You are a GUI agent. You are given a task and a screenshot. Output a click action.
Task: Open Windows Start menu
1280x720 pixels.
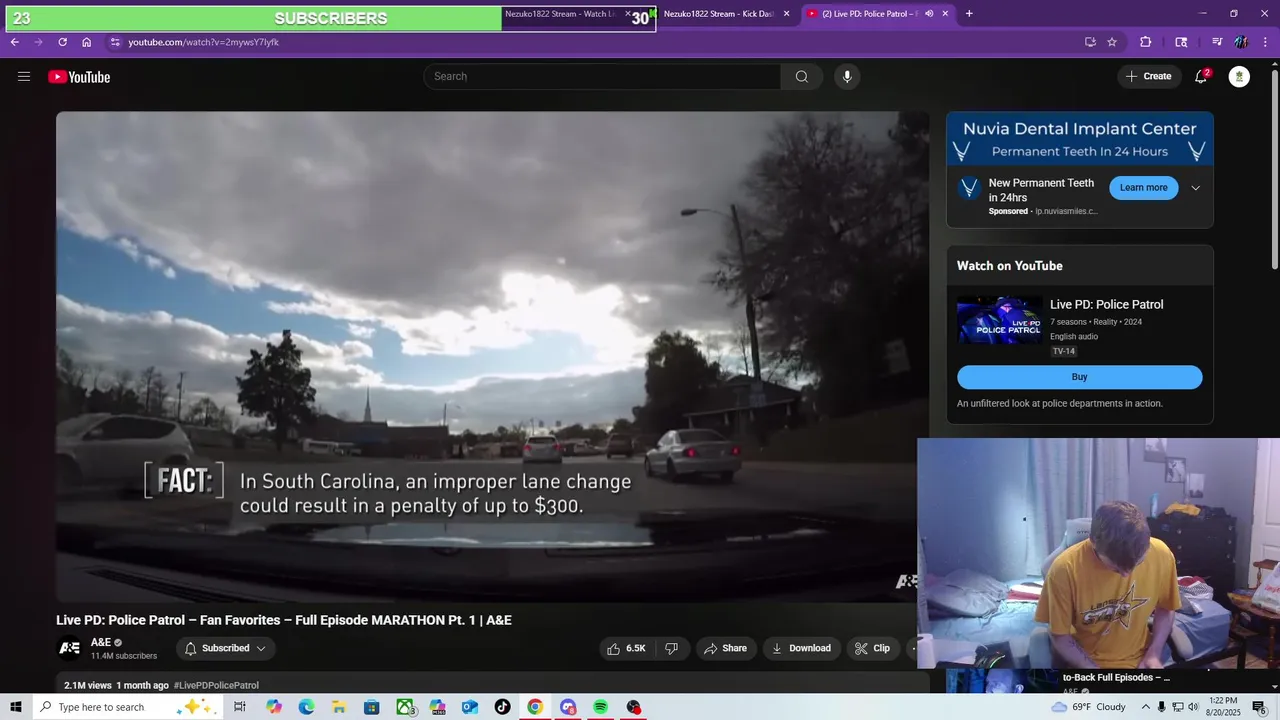tap(15, 707)
